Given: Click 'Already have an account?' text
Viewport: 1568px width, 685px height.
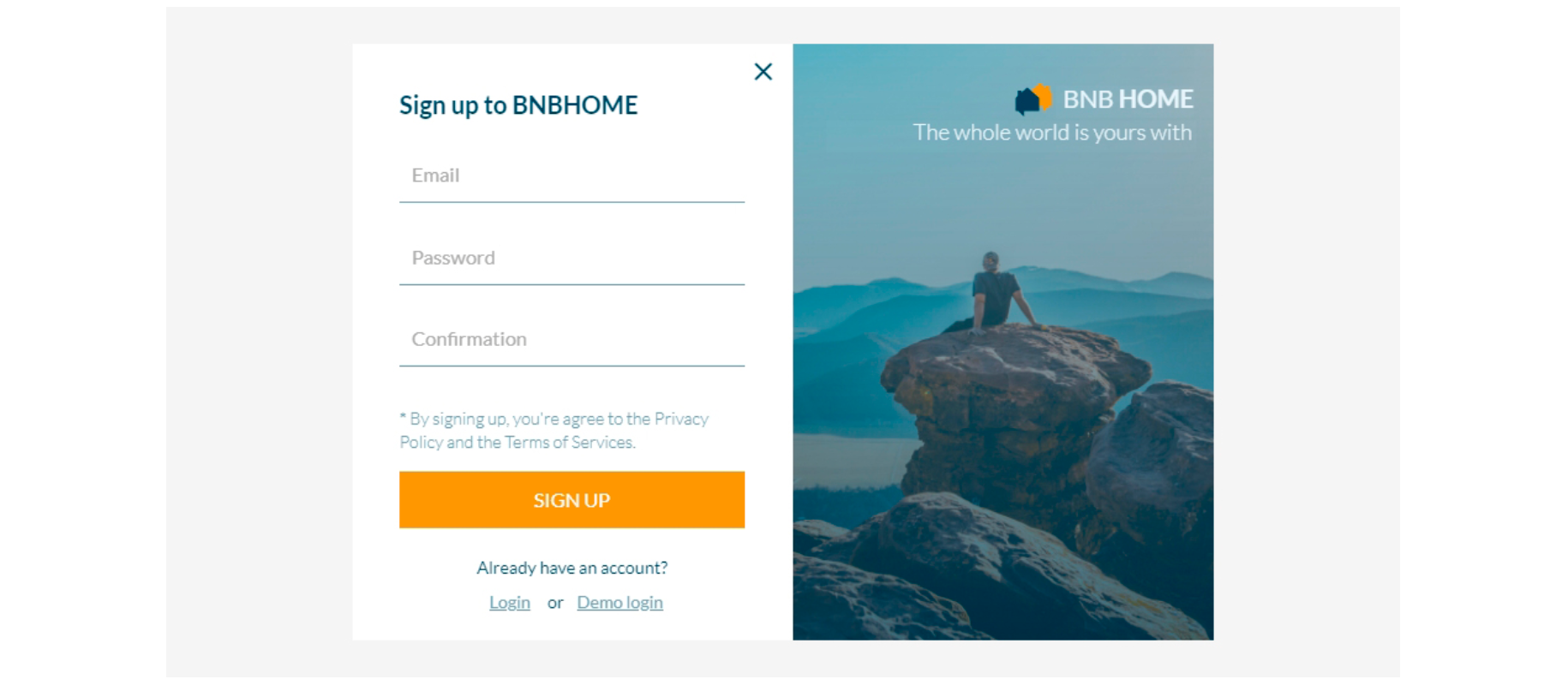Looking at the screenshot, I should click(572, 568).
